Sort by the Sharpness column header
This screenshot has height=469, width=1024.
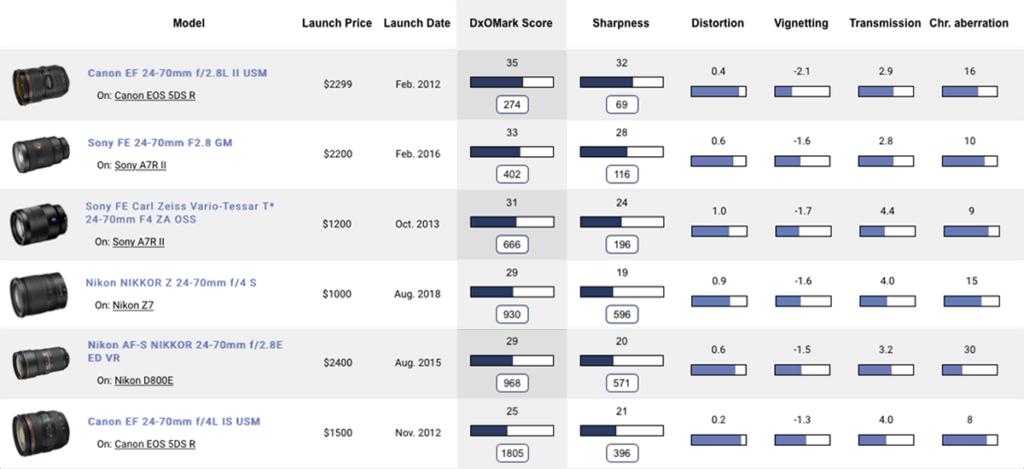point(620,24)
